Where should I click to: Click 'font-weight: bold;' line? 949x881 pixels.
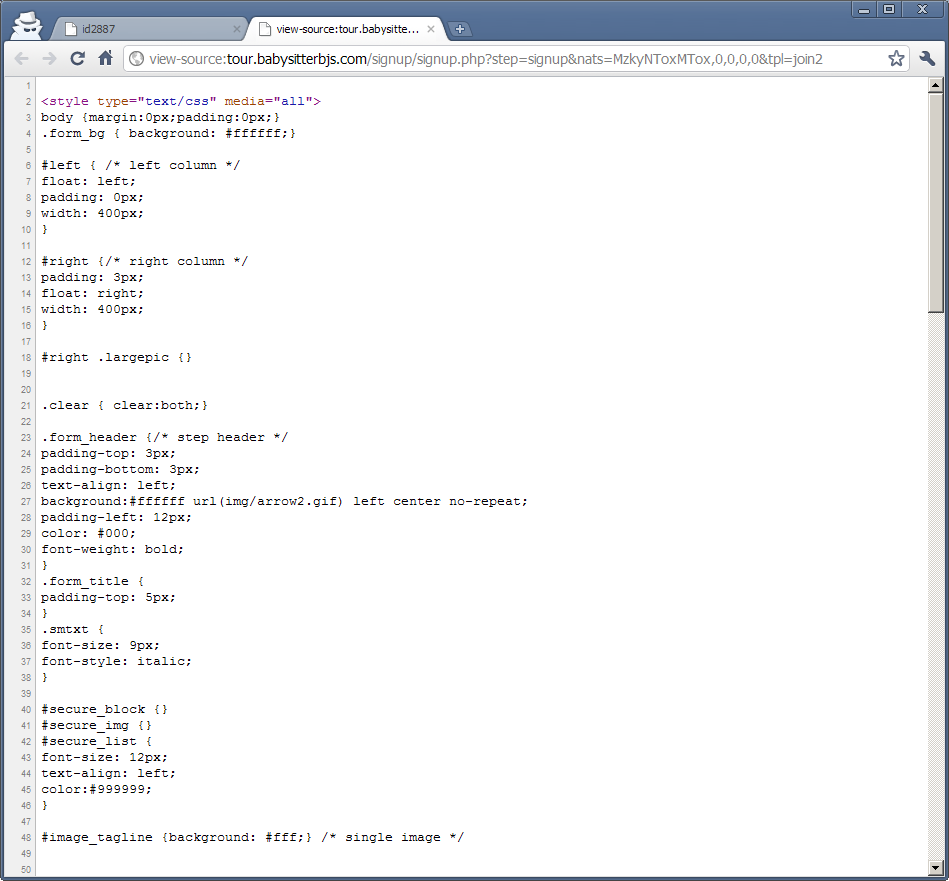112,549
